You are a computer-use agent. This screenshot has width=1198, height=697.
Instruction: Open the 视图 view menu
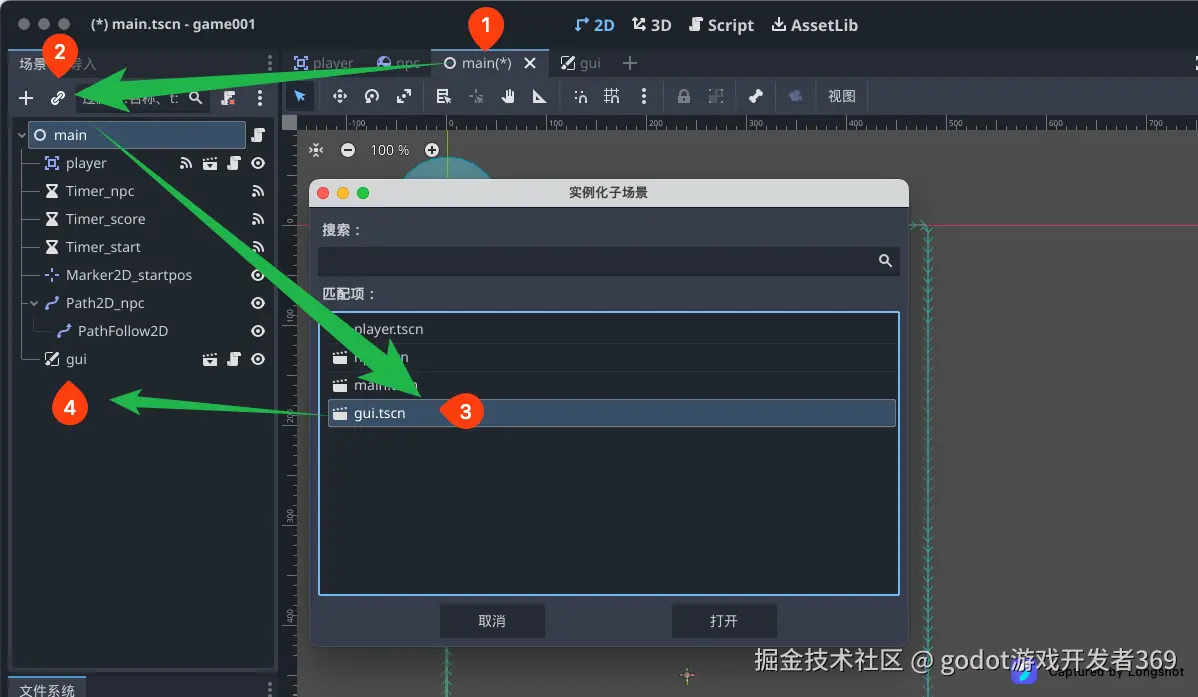point(841,96)
